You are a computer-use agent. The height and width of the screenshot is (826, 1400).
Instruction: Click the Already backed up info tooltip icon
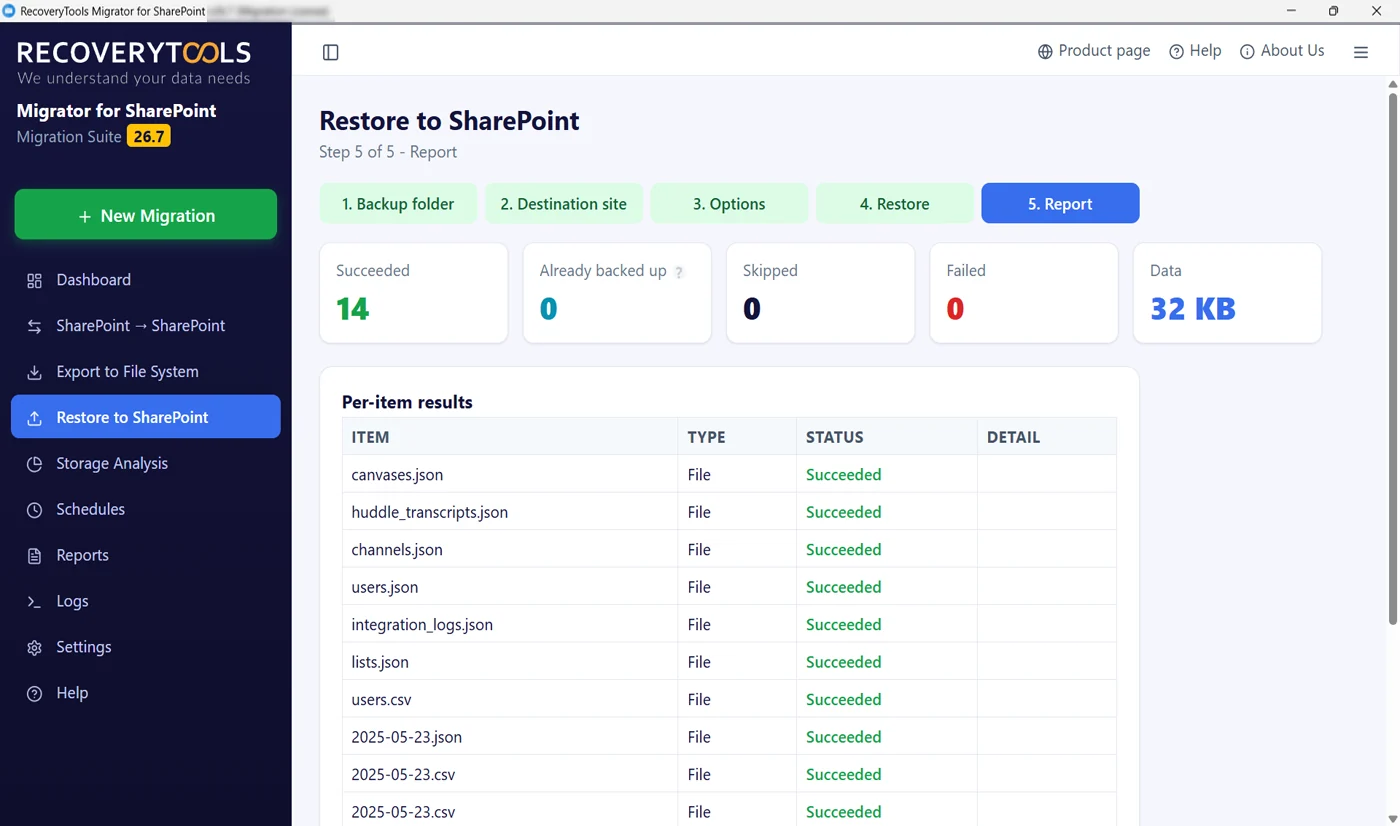tap(679, 272)
